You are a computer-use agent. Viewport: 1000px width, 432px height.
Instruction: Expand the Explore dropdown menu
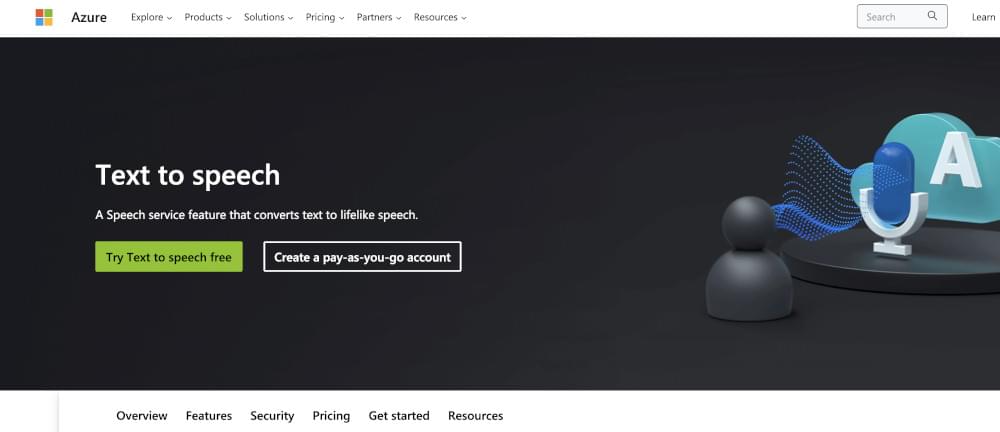pyautogui.click(x=151, y=17)
